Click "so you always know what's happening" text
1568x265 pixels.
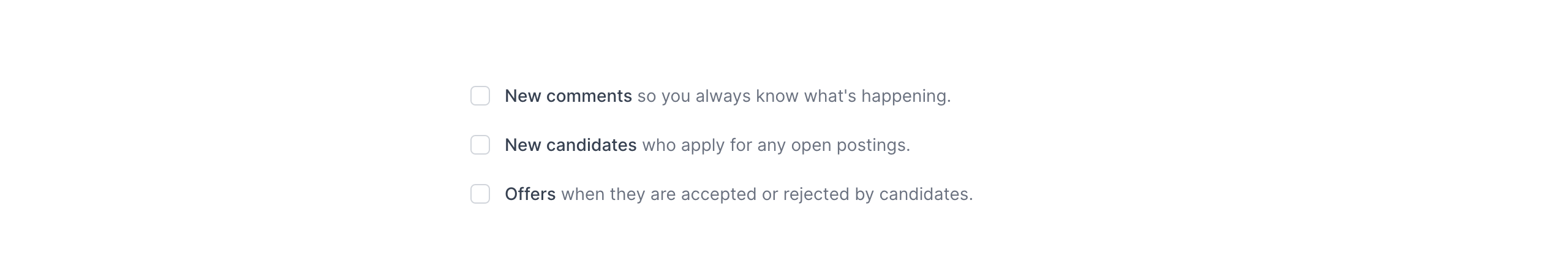click(794, 96)
